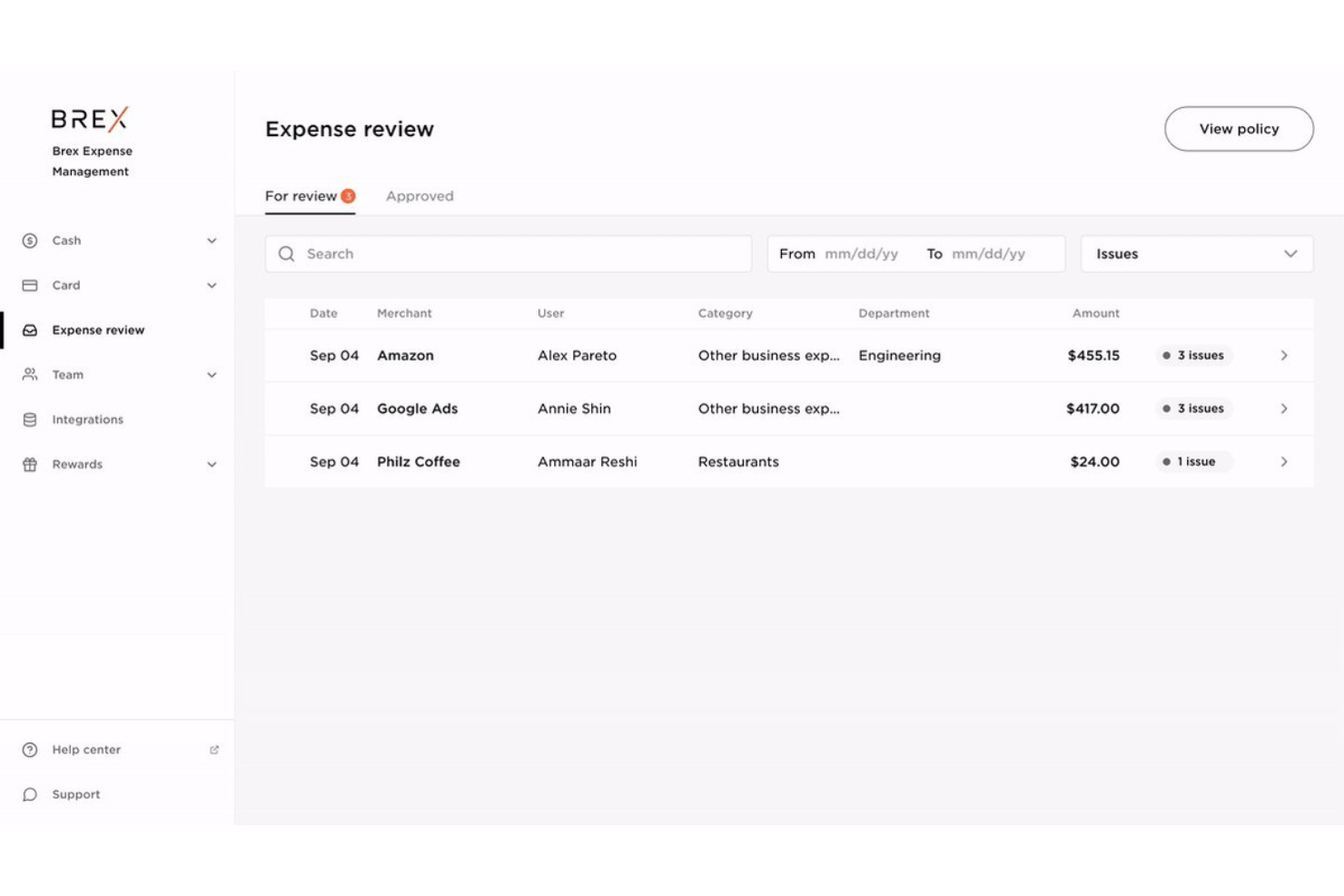Click the View policy button
The width and height of the screenshot is (1344, 896).
coord(1239,129)
